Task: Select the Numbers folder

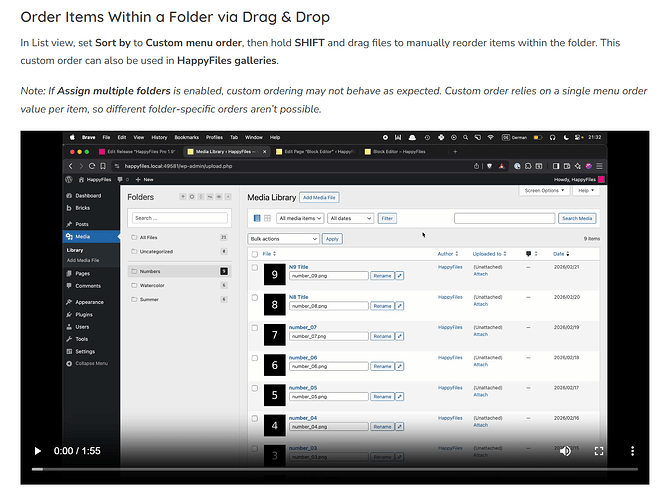Action: click(x=179, y=271)
